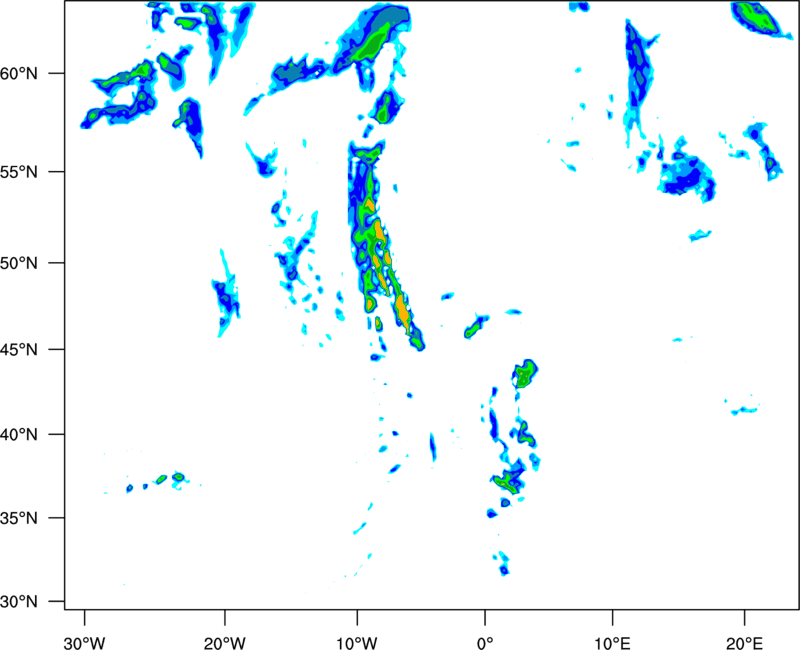Click the 0° longitude label
The image size is (800, 650).
click(485, 643)
